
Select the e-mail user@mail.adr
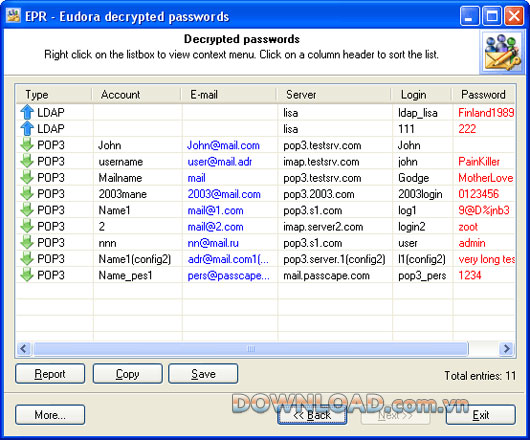click(x=220, y=162)
